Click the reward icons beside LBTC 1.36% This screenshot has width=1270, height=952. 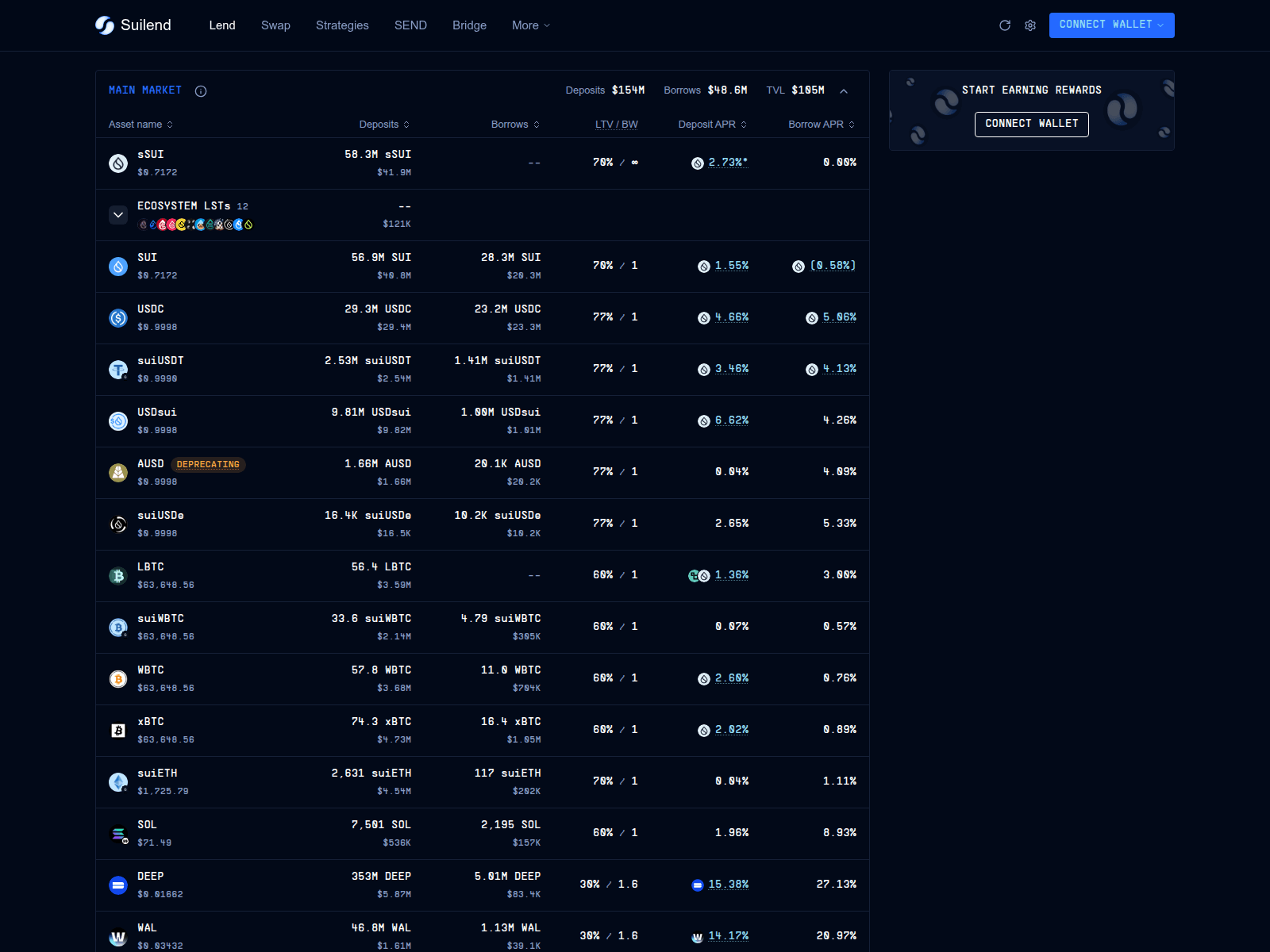699,576
